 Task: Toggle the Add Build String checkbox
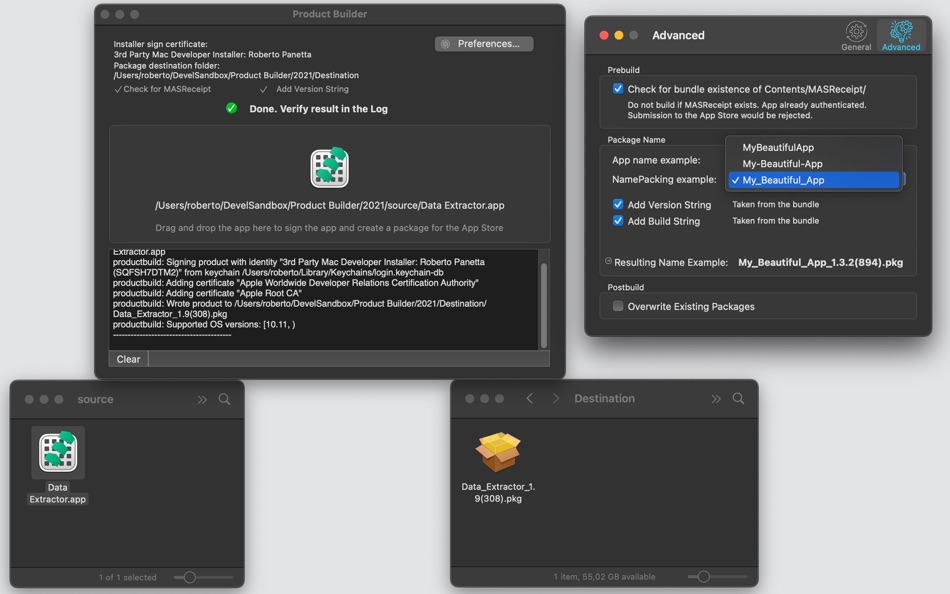pos(617,221)
